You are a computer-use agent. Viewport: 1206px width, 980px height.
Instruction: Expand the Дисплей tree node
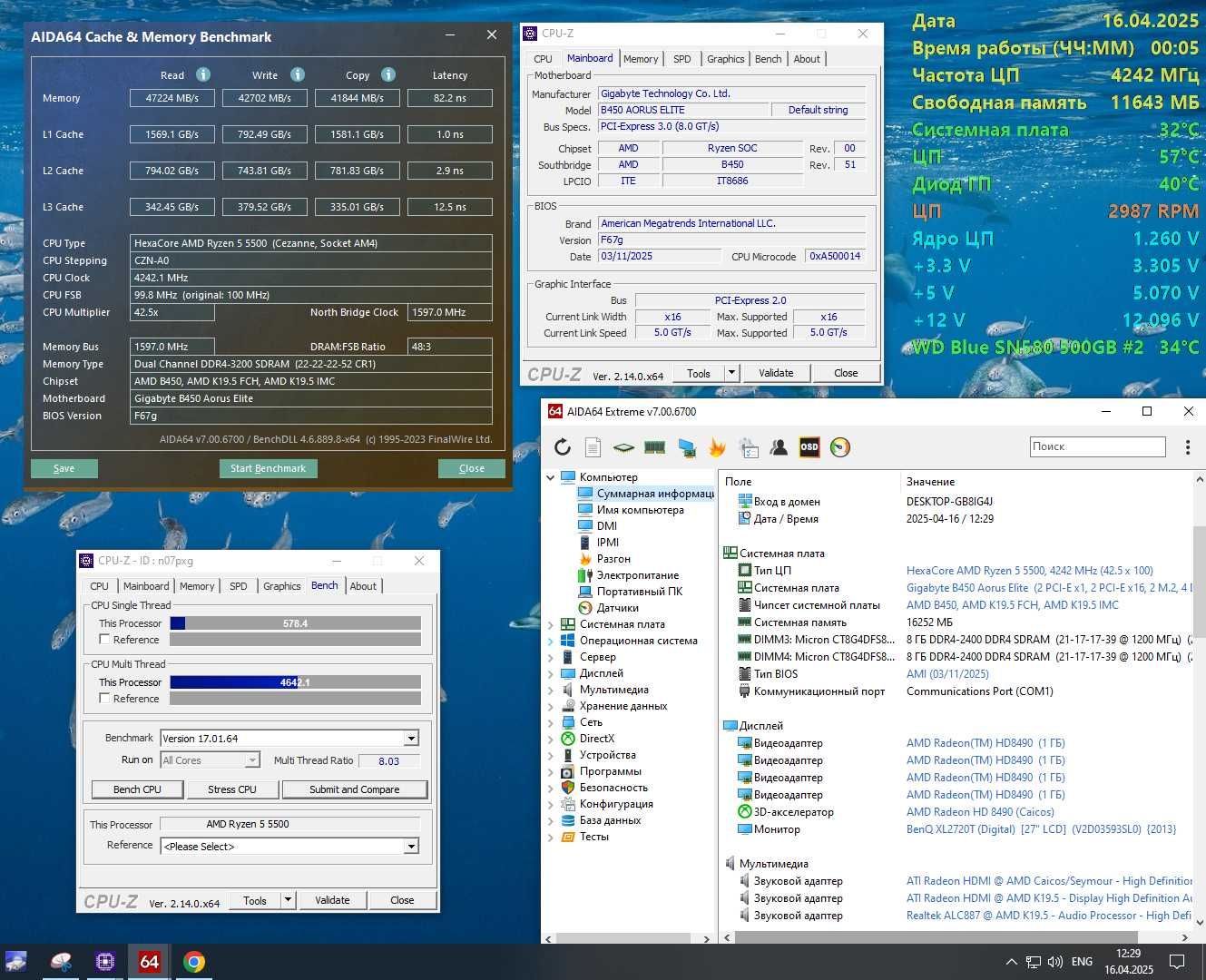[550, 673]
